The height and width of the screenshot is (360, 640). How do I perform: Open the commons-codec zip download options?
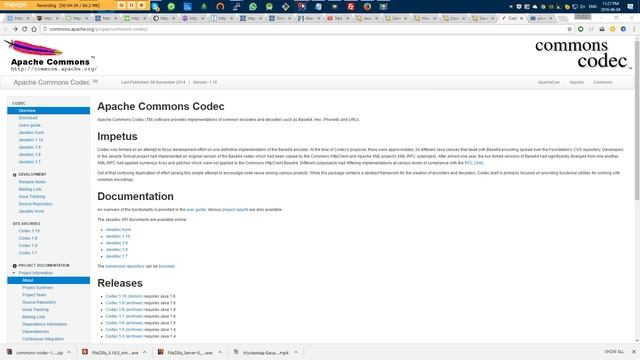(x=69, y=352)
